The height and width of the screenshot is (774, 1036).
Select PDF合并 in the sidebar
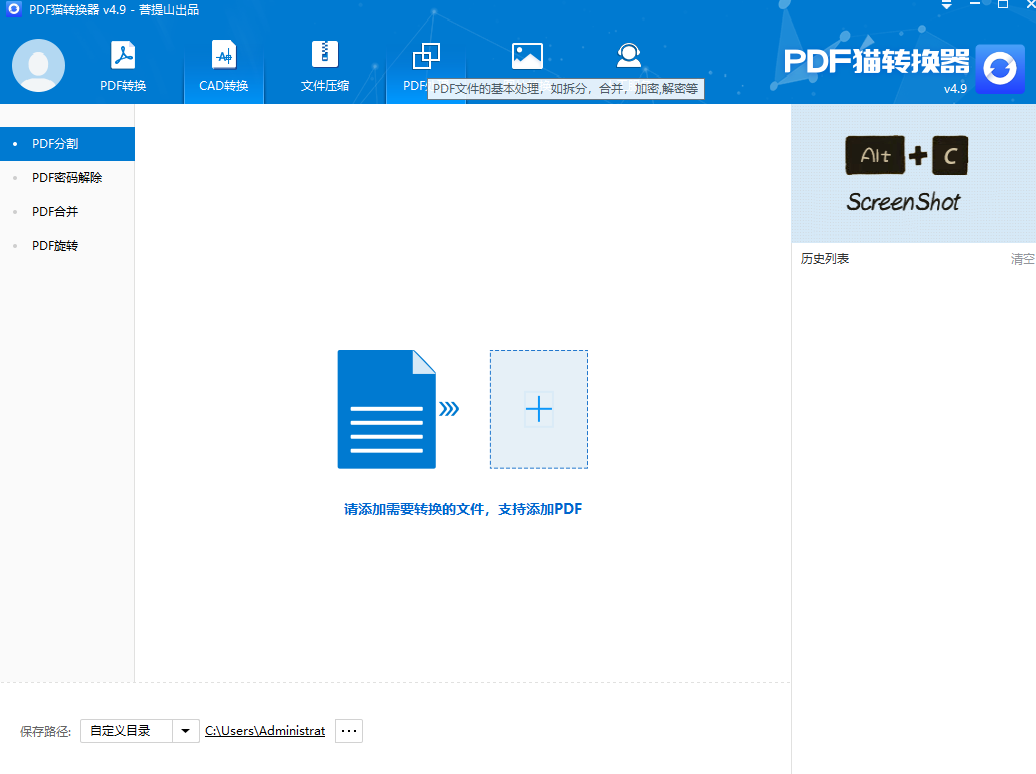point(67,212)
